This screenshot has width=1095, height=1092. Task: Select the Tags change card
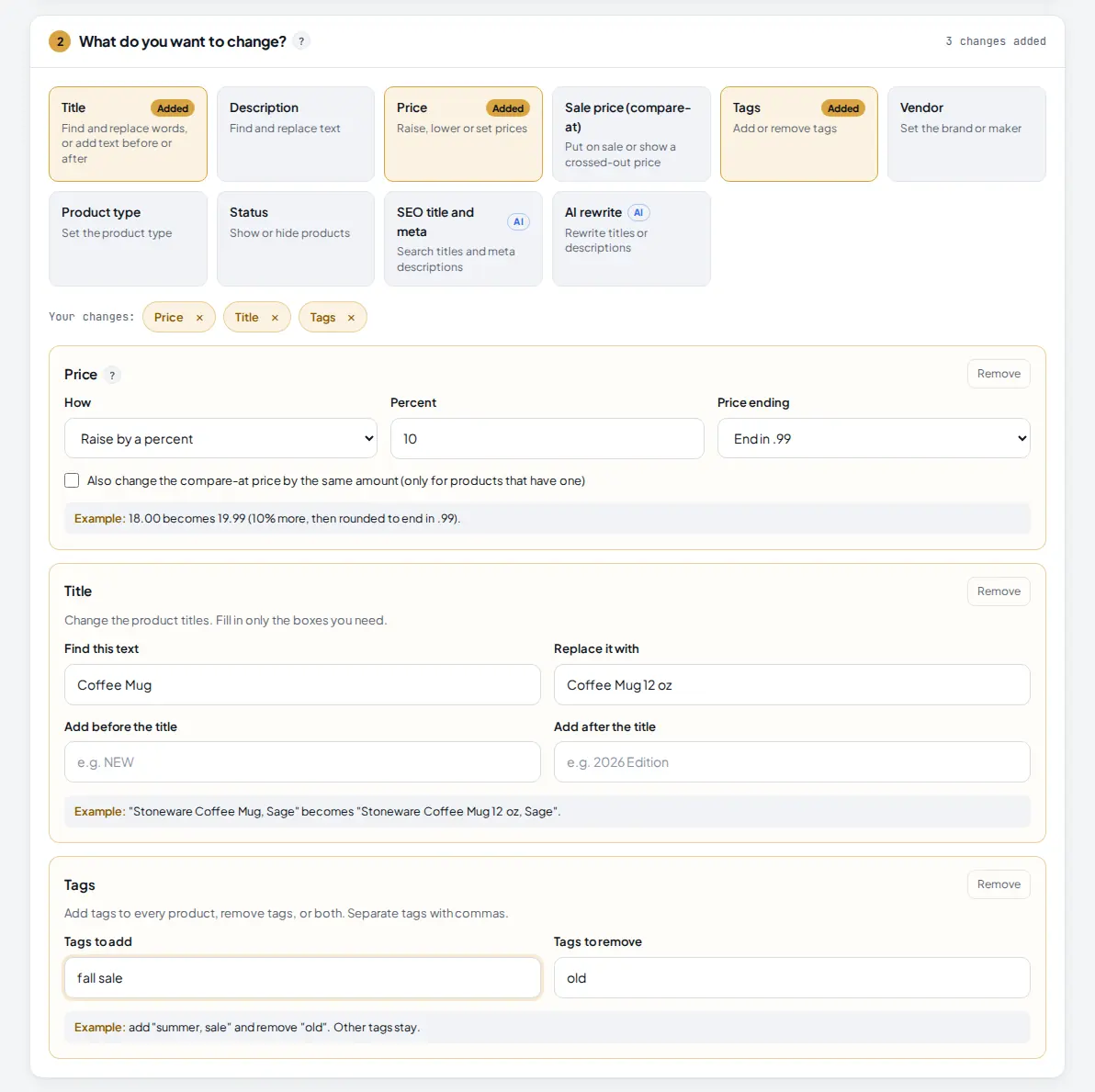[799, 134]
